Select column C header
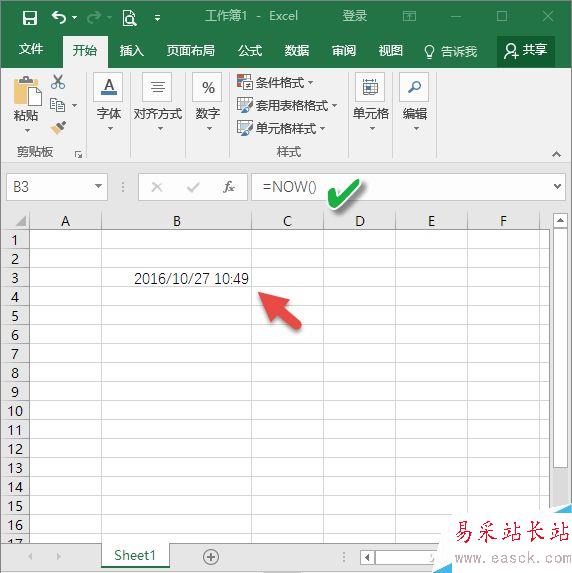572x573 pixels. pyautogui.click(x=287, y=221)
